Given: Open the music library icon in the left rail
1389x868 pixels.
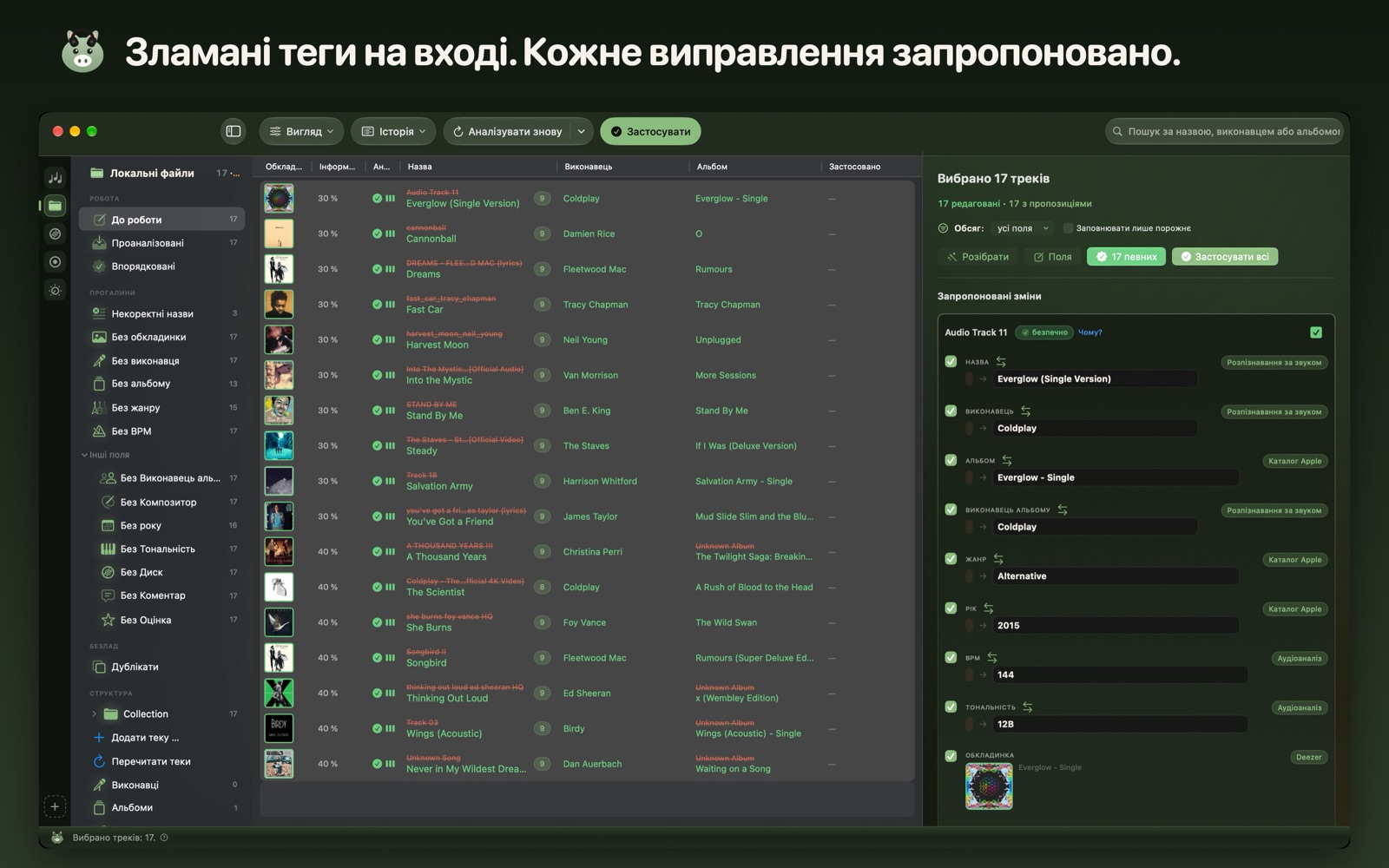Looking at the screenshot, I should (55, 177).
